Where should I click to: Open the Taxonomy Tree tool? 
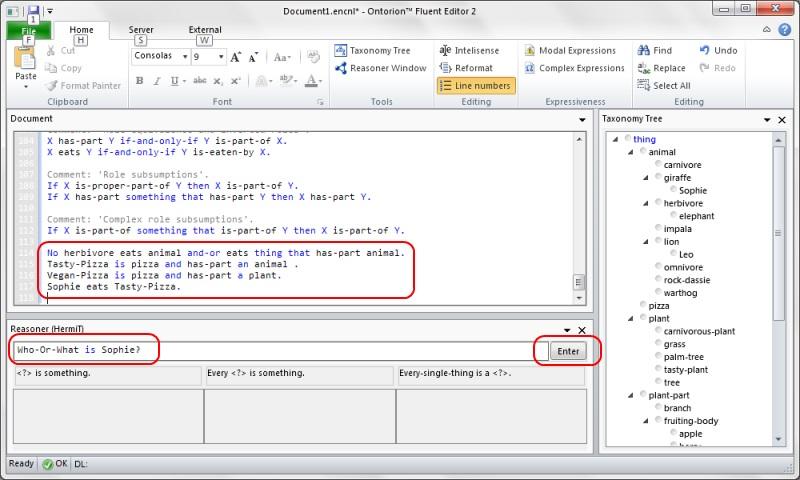(372, 50)
